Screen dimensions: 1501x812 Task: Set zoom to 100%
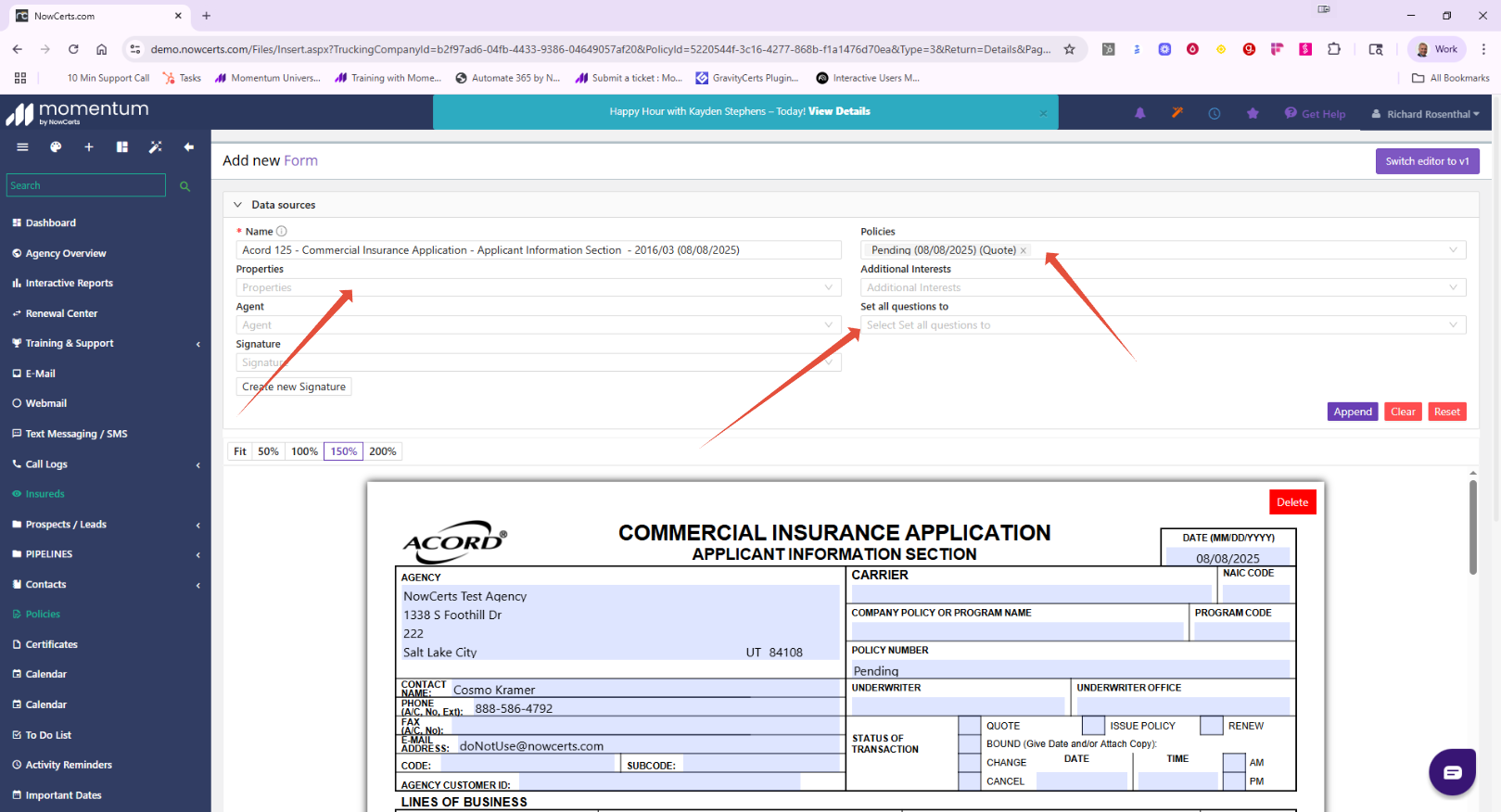tap(305, 451)
